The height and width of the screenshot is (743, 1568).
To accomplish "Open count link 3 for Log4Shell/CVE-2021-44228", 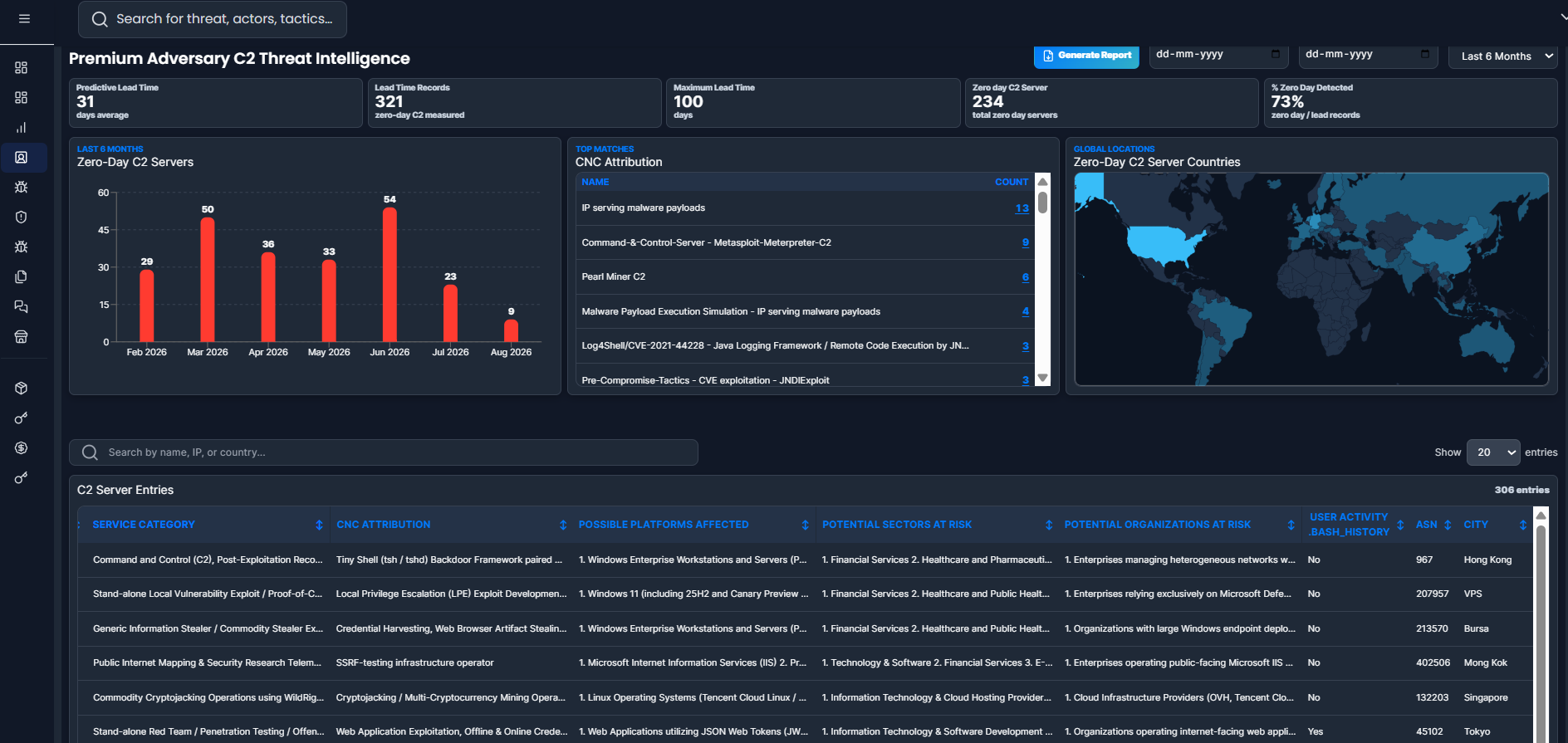I will point(1026,346).
